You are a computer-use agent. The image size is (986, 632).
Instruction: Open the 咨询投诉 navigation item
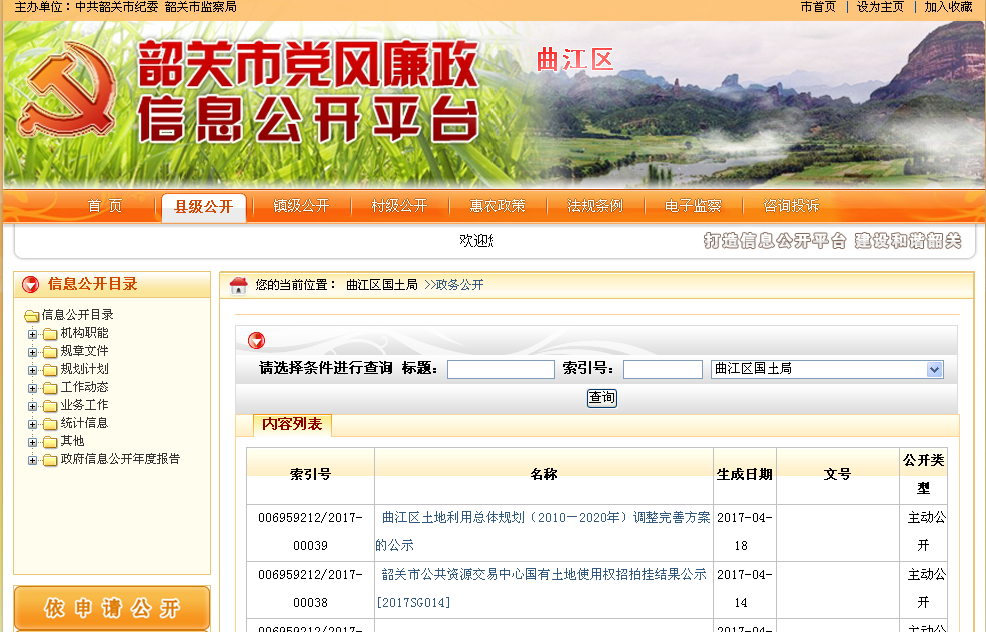791,206
